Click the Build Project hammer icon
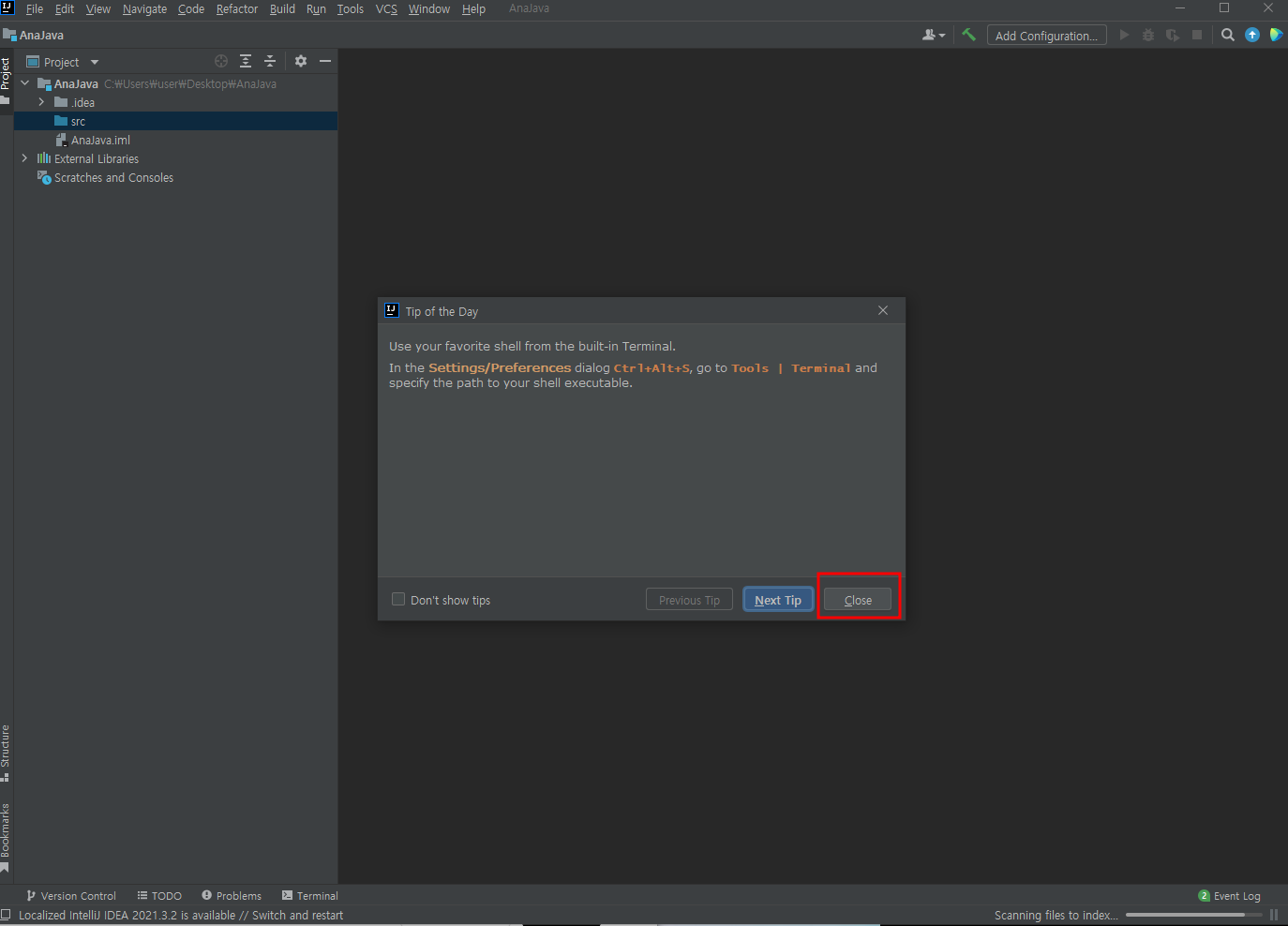This screenshot has height=926, width=1288. tap(968, 35)
